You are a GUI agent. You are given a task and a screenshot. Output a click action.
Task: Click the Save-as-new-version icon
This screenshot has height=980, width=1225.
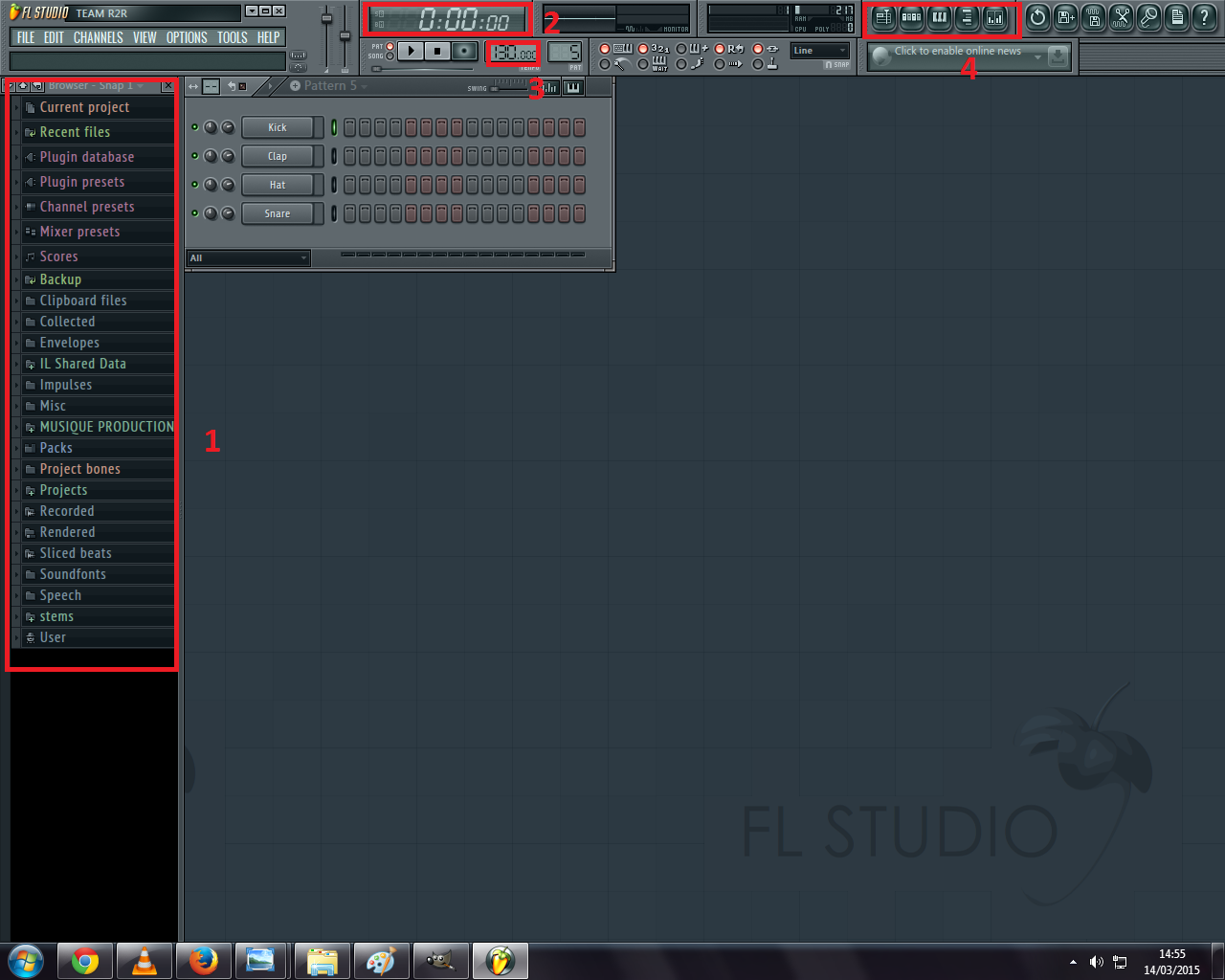pyautogui.click(x=1065, y=17)
